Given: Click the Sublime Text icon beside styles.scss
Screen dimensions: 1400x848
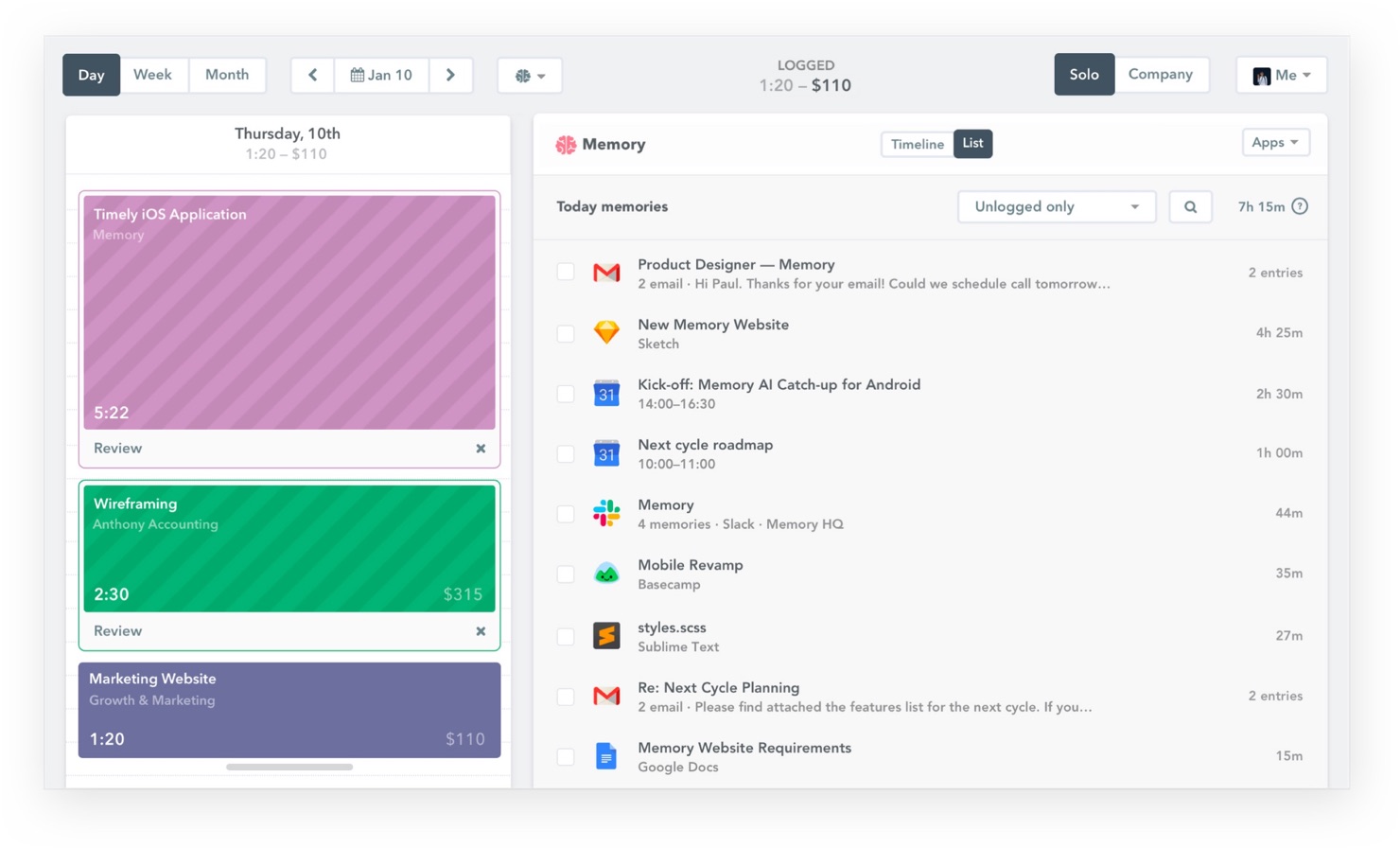Looking at the screenshot, I should [x=605, y=636].
